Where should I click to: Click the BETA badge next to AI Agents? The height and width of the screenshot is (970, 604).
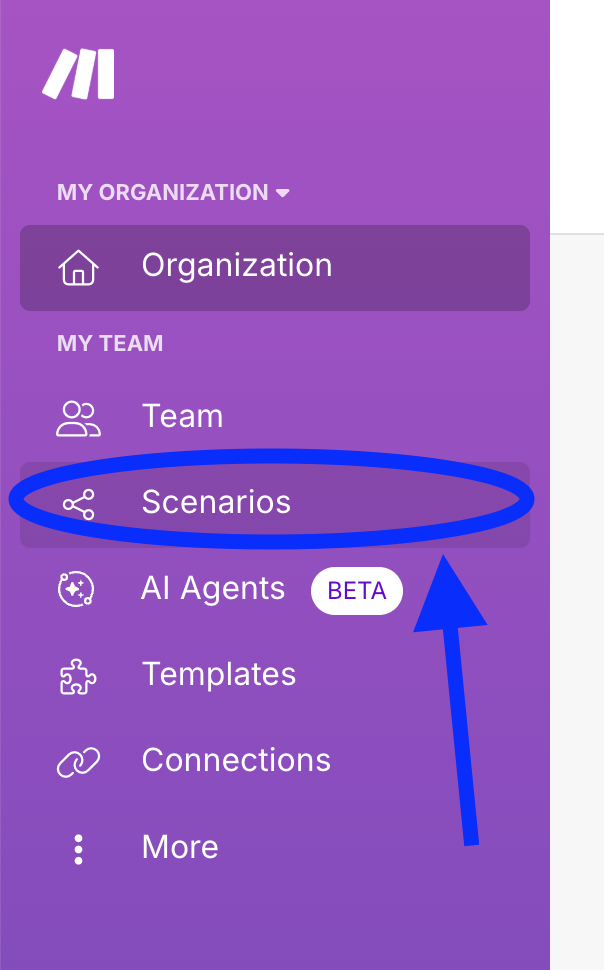[356, 591]
